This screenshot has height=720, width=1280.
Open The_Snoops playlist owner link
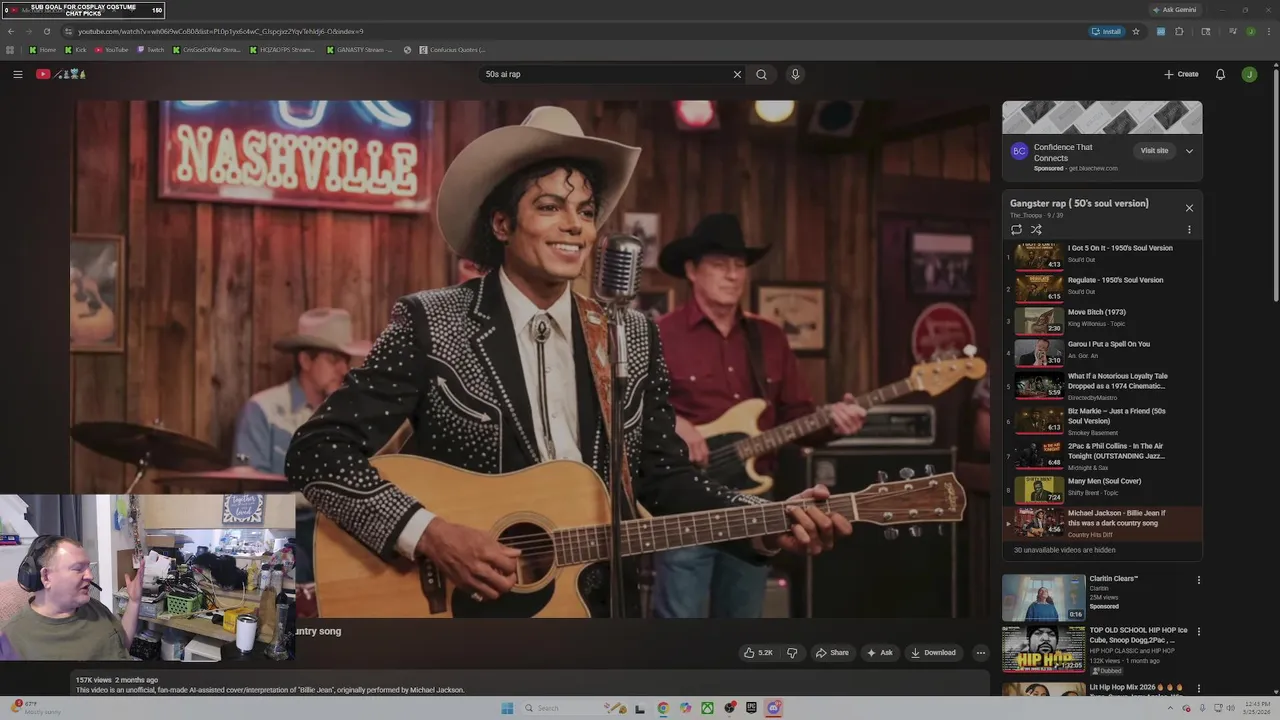(1026, 215)
